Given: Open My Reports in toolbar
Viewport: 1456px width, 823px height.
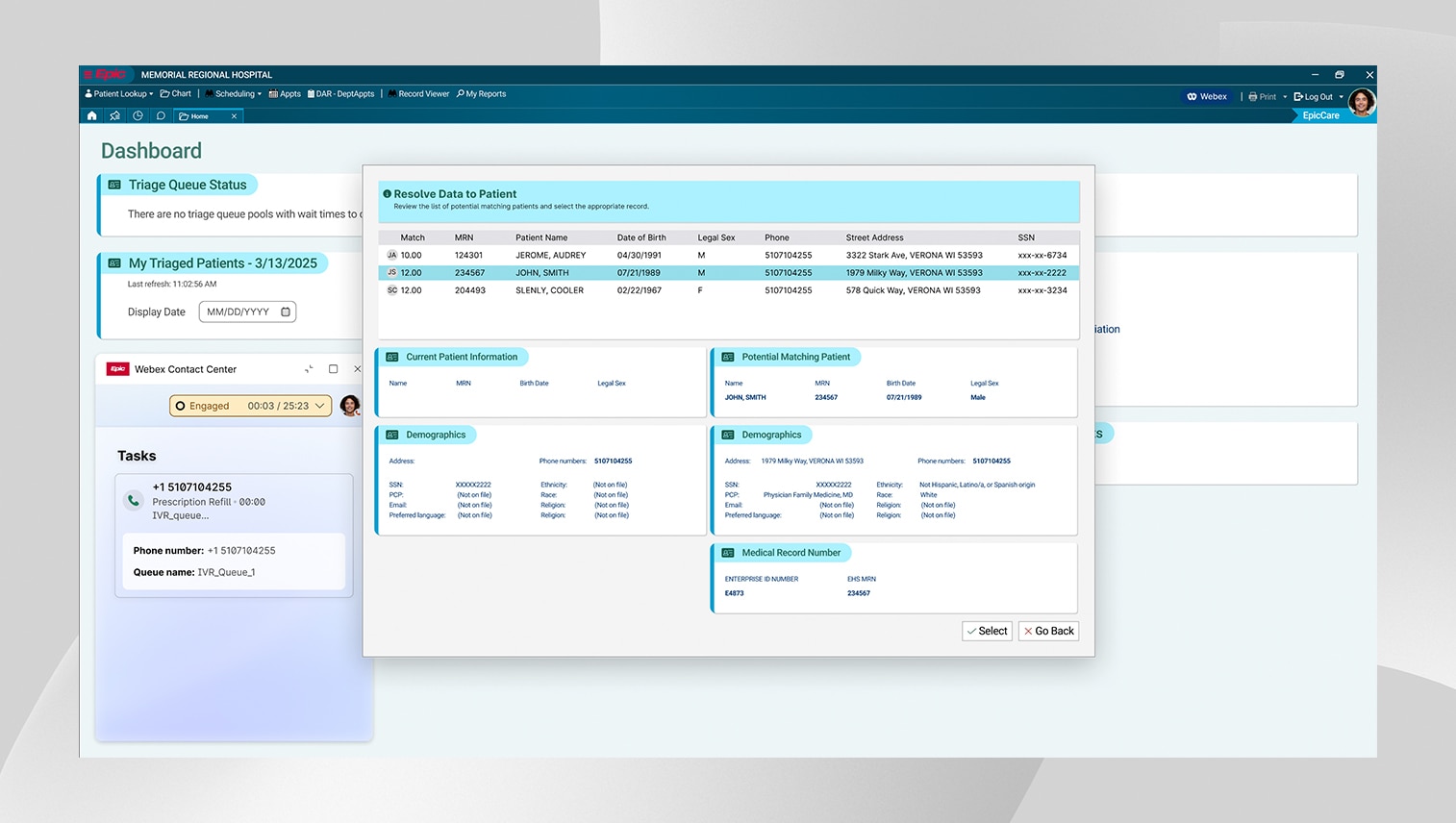Looking at the screenshot, I should pyautogui.click(x=482, y=94).
